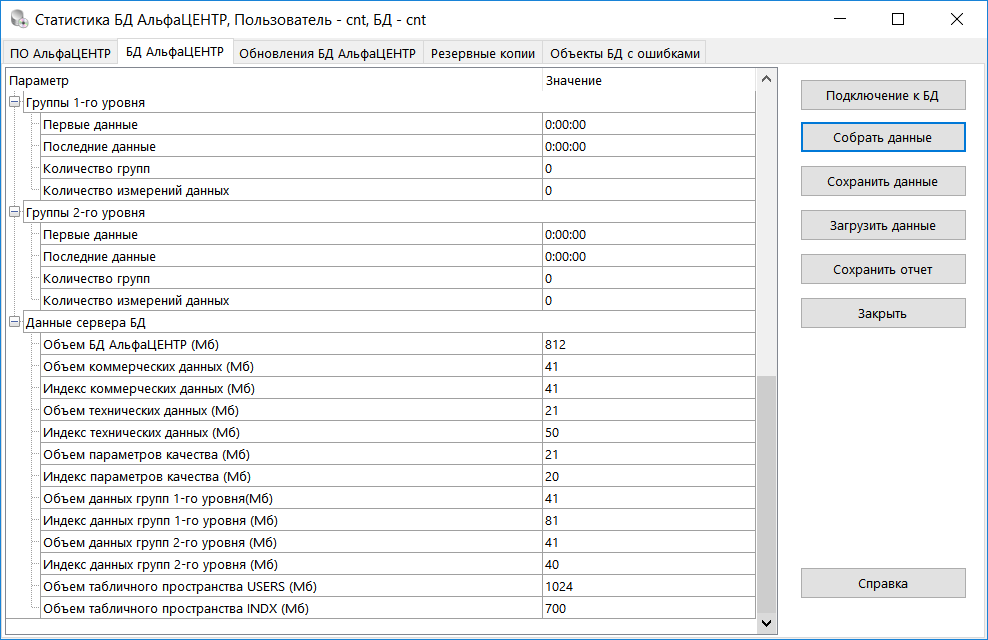Close the window with the title bar X
Screen dimensions: 988x640
(x=956, y=19)
